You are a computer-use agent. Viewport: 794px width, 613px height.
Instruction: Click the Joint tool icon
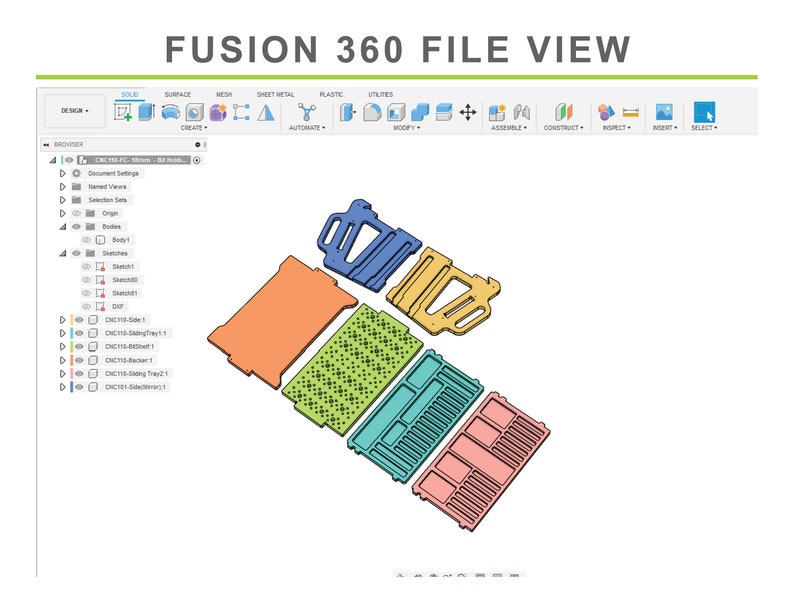click(x=522, y=112)
